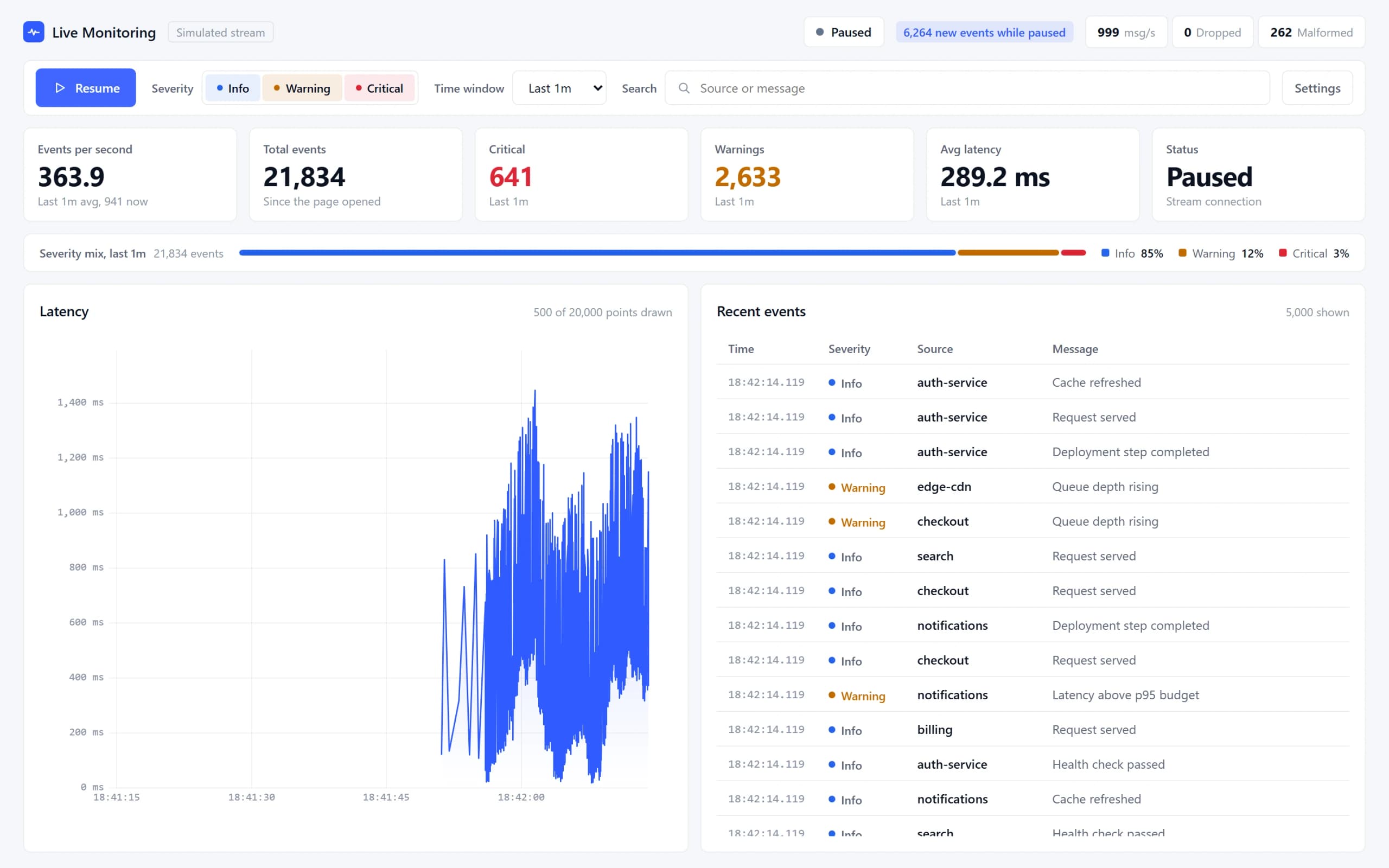Click the blue Info segment of severity bar
Image resolution: width=1389 pixels, height=868 pixels.
597,253
